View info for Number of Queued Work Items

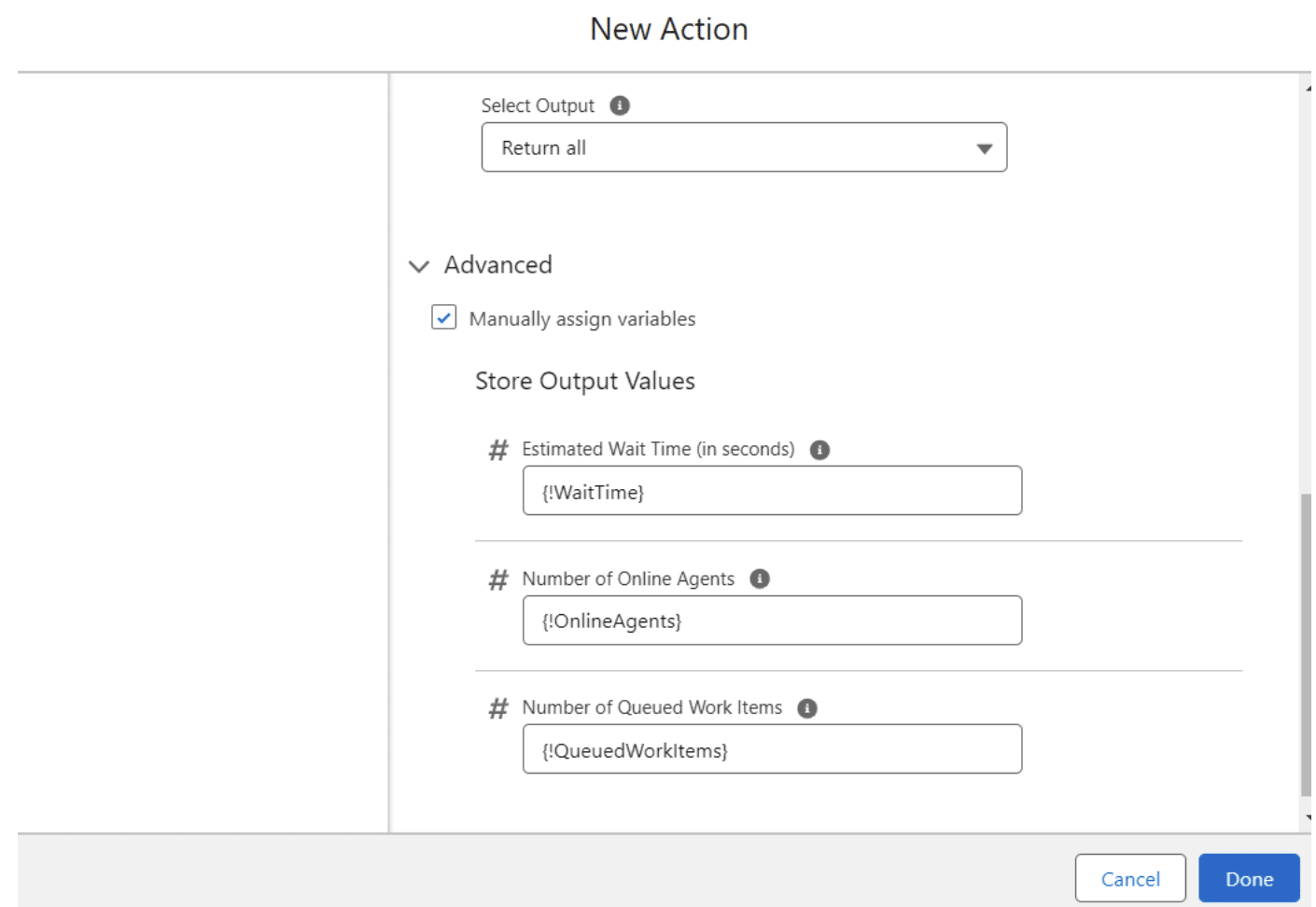point(808,707)
